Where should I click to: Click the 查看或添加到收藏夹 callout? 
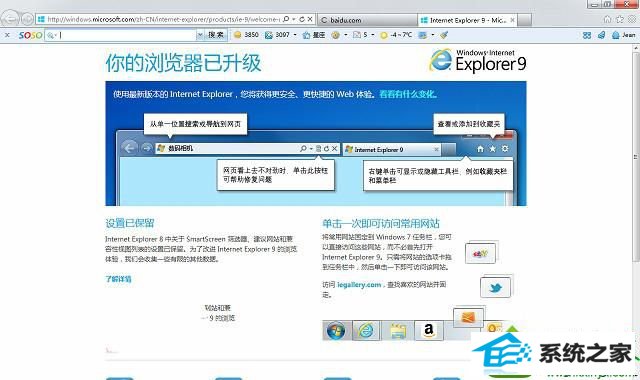point(469,124)
